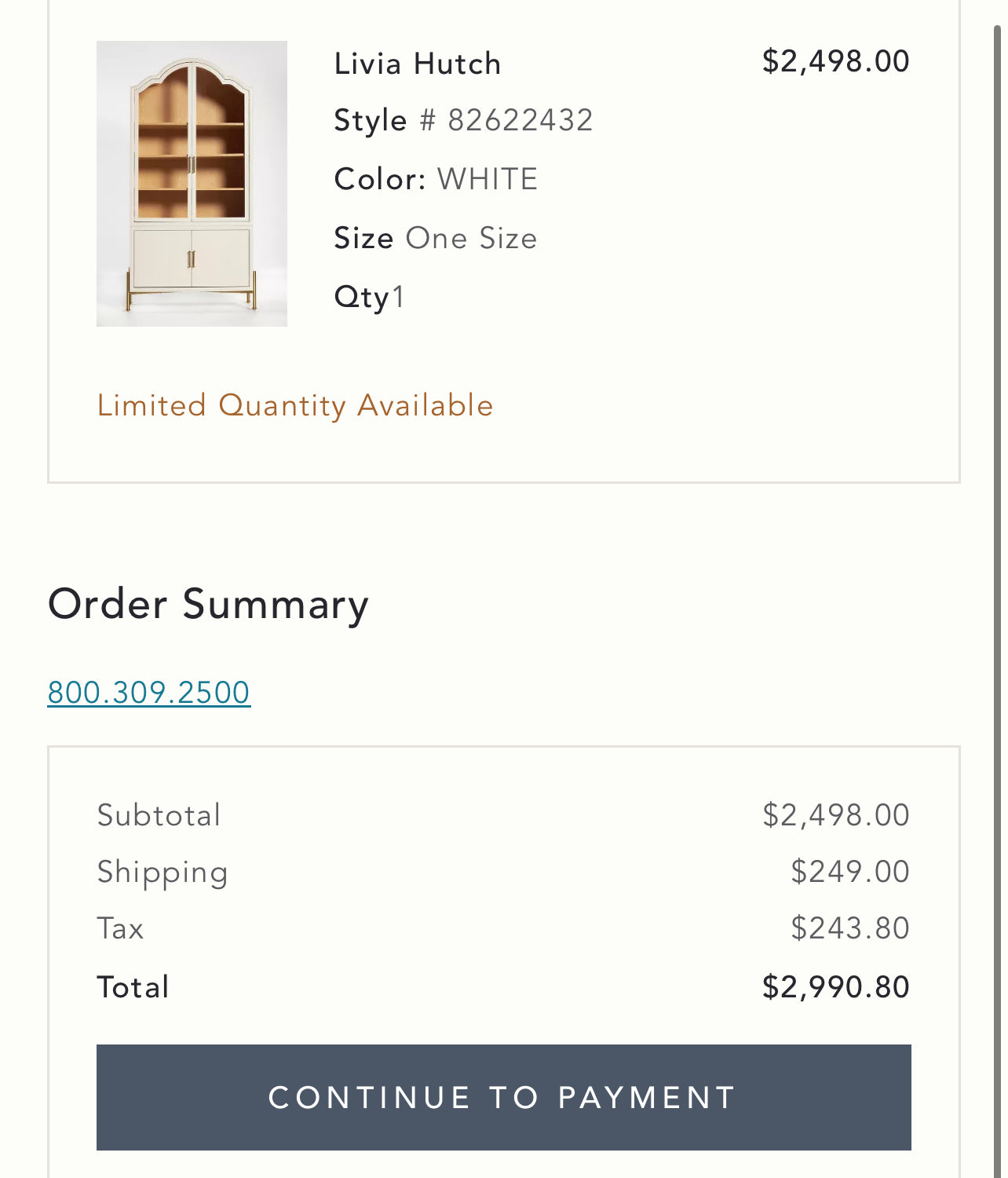Select the Style # 82622432 text
The image size is (1008, 1178).
[x=463, y=119]
